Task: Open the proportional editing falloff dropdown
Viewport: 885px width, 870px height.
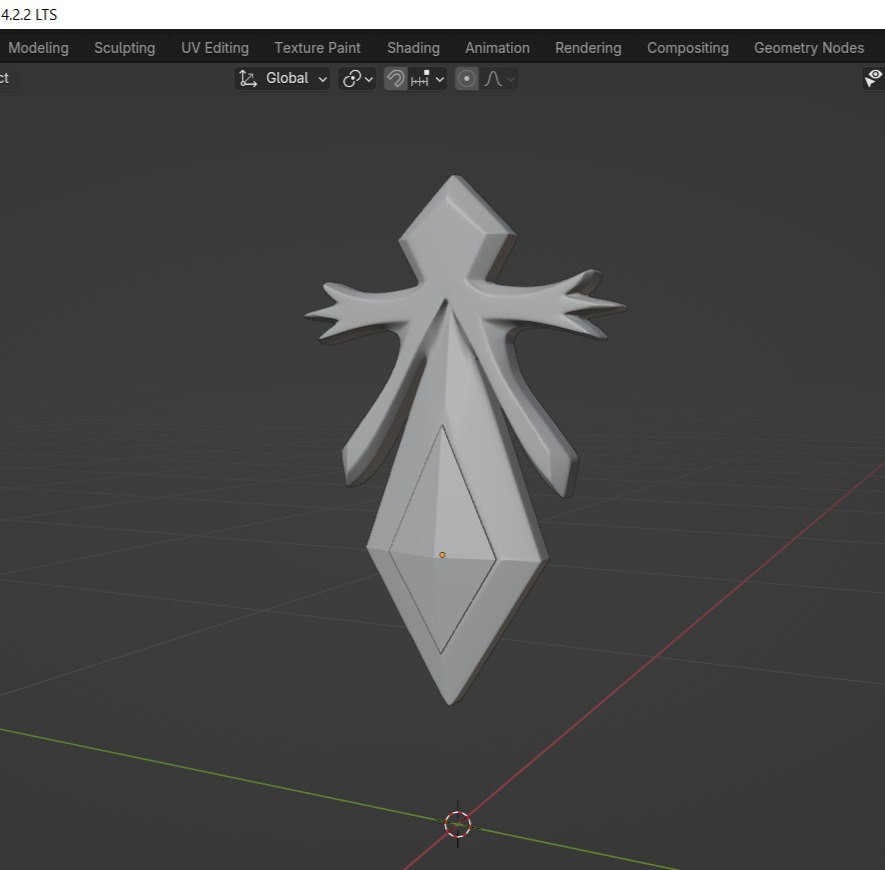Action: point(498,78)
